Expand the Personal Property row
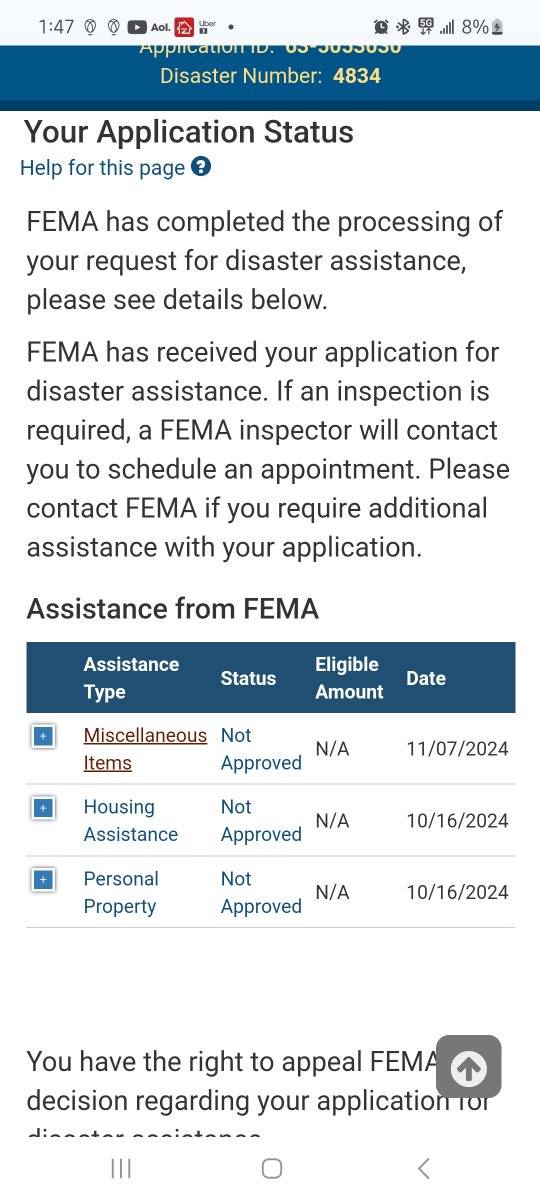Screen dimensions: 540x1200 pyautogui.click(x=43, y=880)
